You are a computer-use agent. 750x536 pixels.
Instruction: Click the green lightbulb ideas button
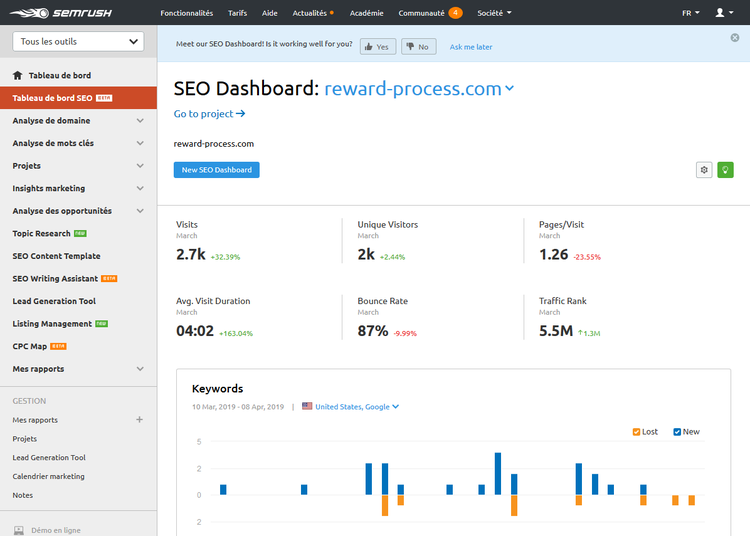725,170
